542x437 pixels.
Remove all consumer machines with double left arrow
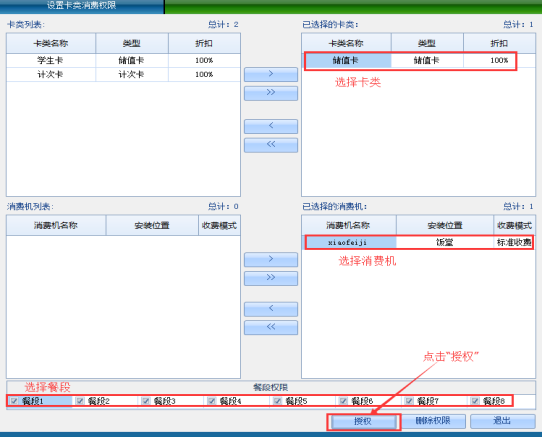point(271,327)
